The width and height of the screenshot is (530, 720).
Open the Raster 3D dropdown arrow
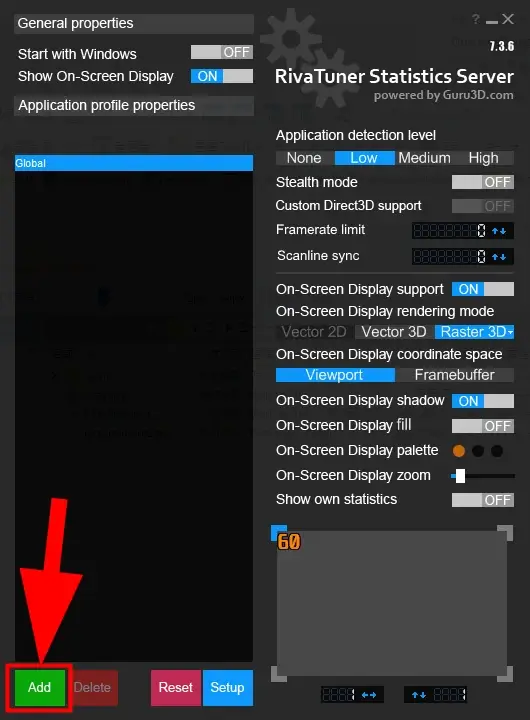[x=510, y=332]
